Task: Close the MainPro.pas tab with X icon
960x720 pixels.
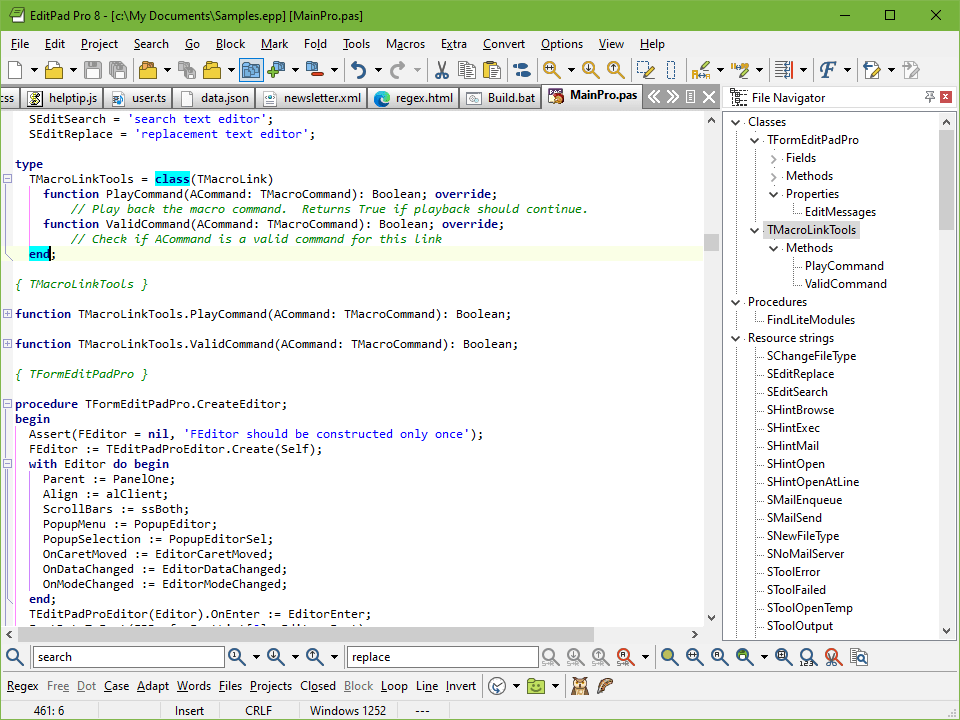Action: tap(709, 97)
